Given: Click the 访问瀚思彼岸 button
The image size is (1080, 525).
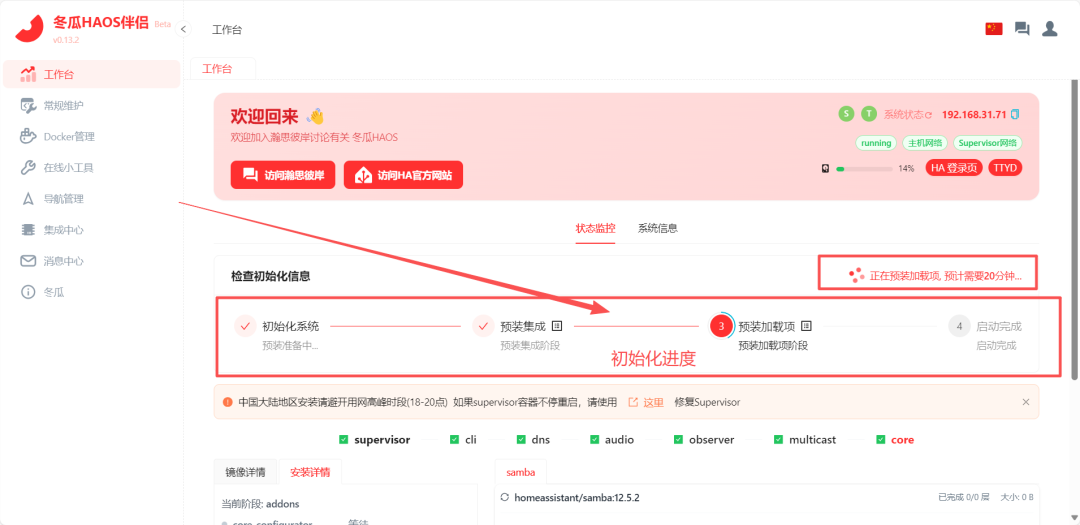Looking at the screenshot, I should click(282, 175).
